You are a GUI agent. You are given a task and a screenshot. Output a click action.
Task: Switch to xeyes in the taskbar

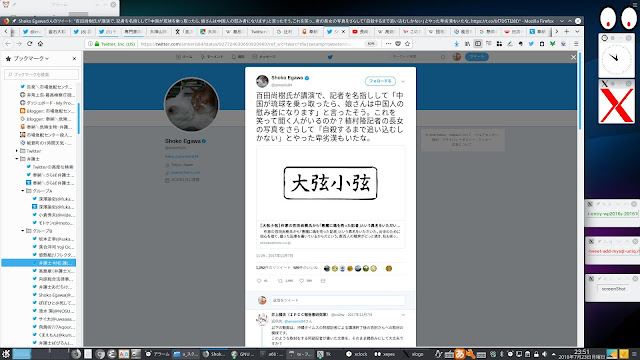coord(384,354)
